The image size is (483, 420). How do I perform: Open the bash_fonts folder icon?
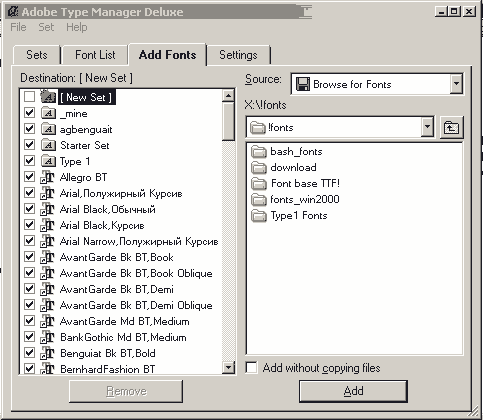tap(259, 152)
